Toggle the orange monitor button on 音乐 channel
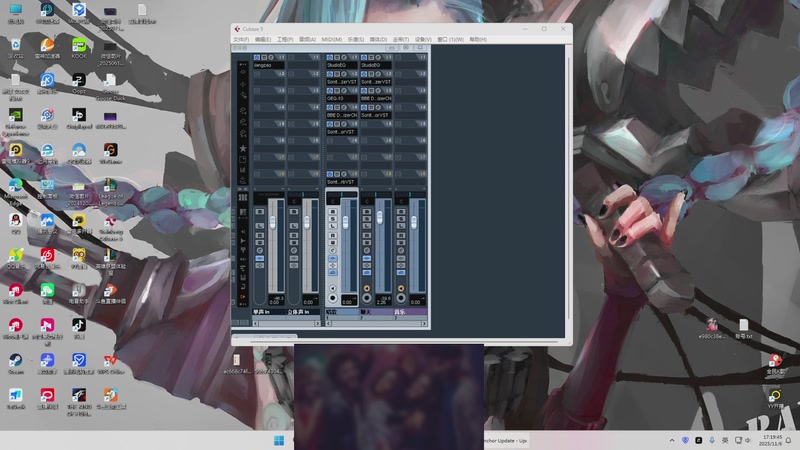 pyautogui.click(x=401, y=288)
